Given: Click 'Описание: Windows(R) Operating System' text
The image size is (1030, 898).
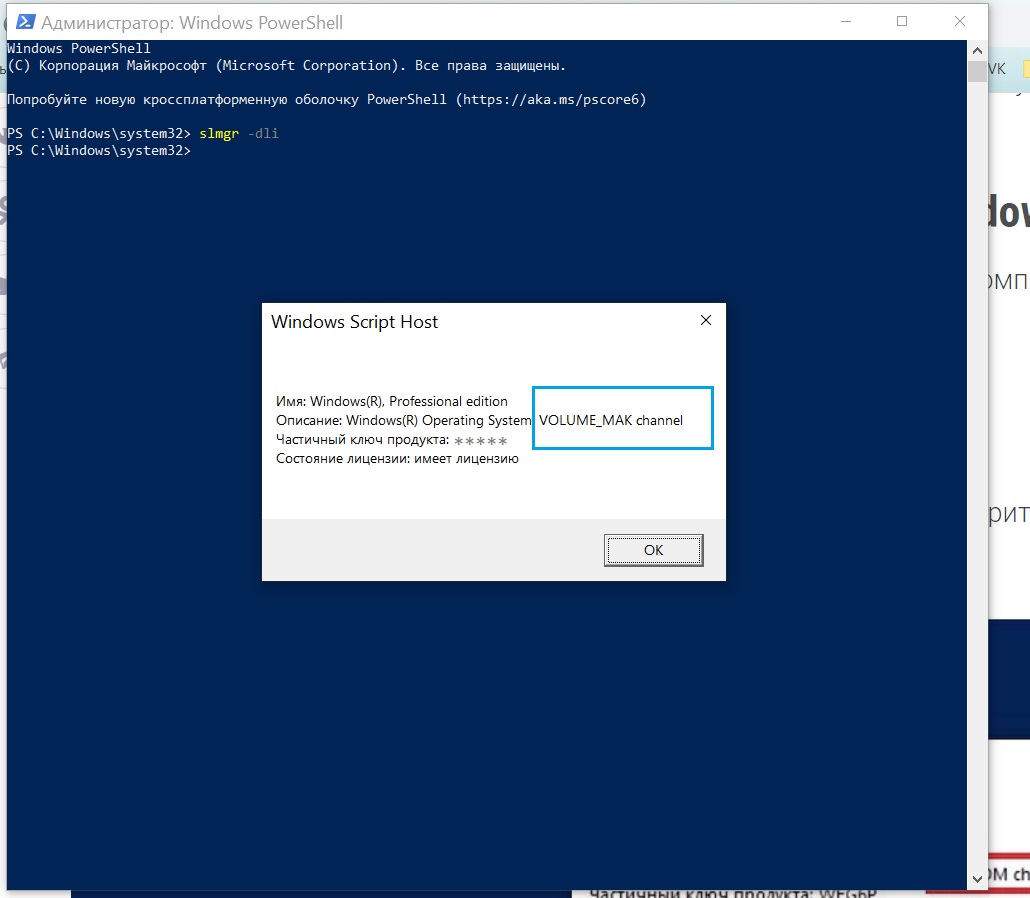Looking at the screenshot, I should tap(403, 420).
